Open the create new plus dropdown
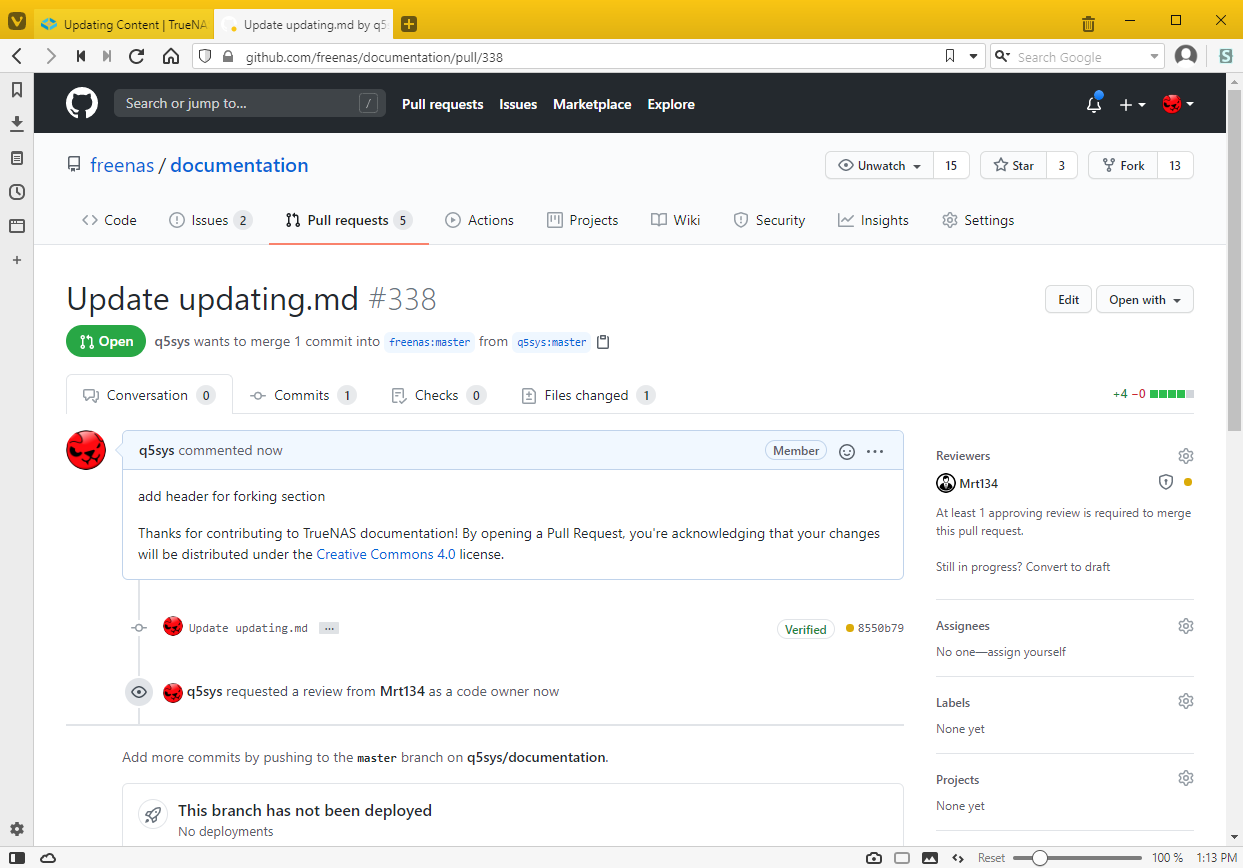Image resolution: width=1243 pixels, height=868 pixels. point(1132,104)
